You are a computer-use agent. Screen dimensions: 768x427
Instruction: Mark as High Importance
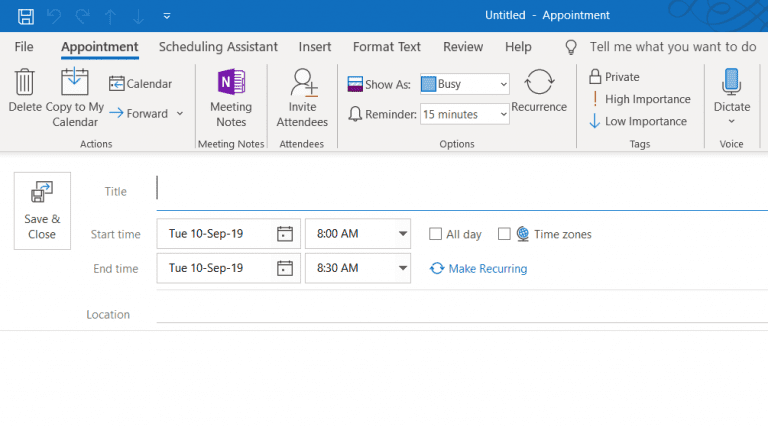click(640, 99)
